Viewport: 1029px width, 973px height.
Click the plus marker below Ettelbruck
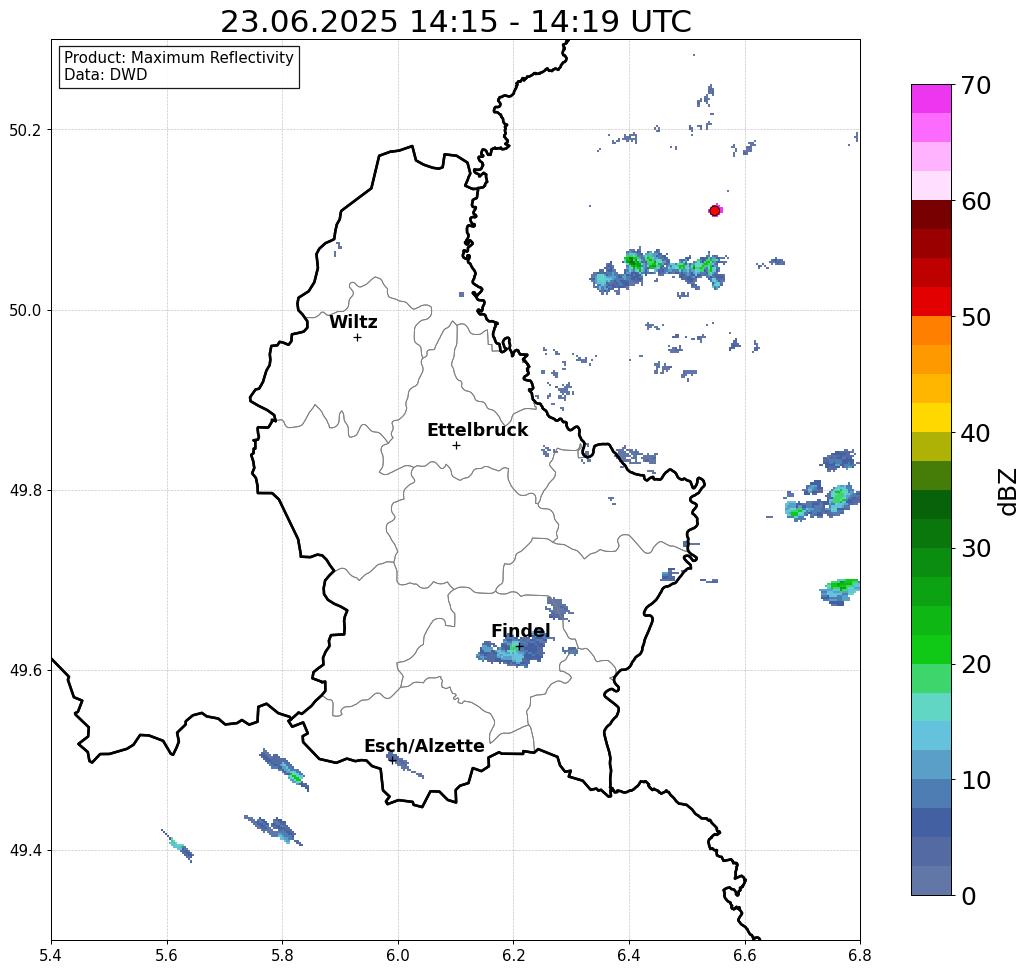pos(456,445)
